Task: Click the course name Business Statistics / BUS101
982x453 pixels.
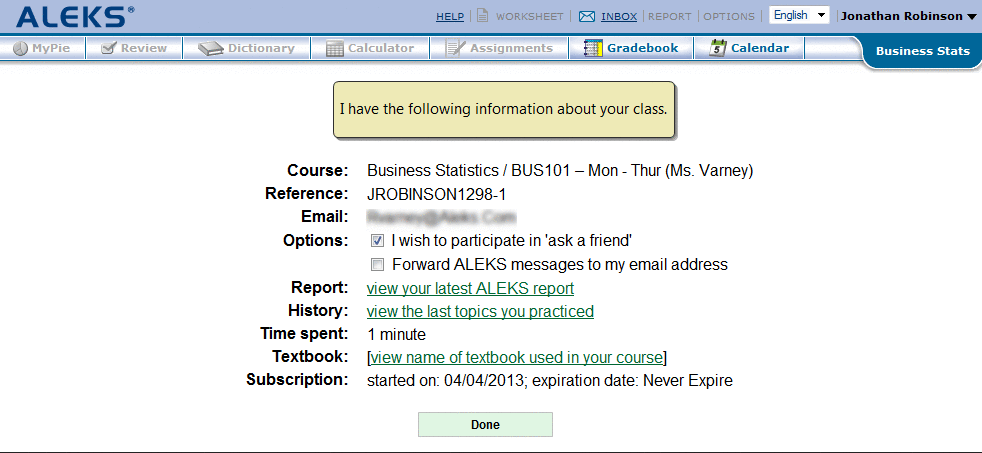Action: coord(560,170)
